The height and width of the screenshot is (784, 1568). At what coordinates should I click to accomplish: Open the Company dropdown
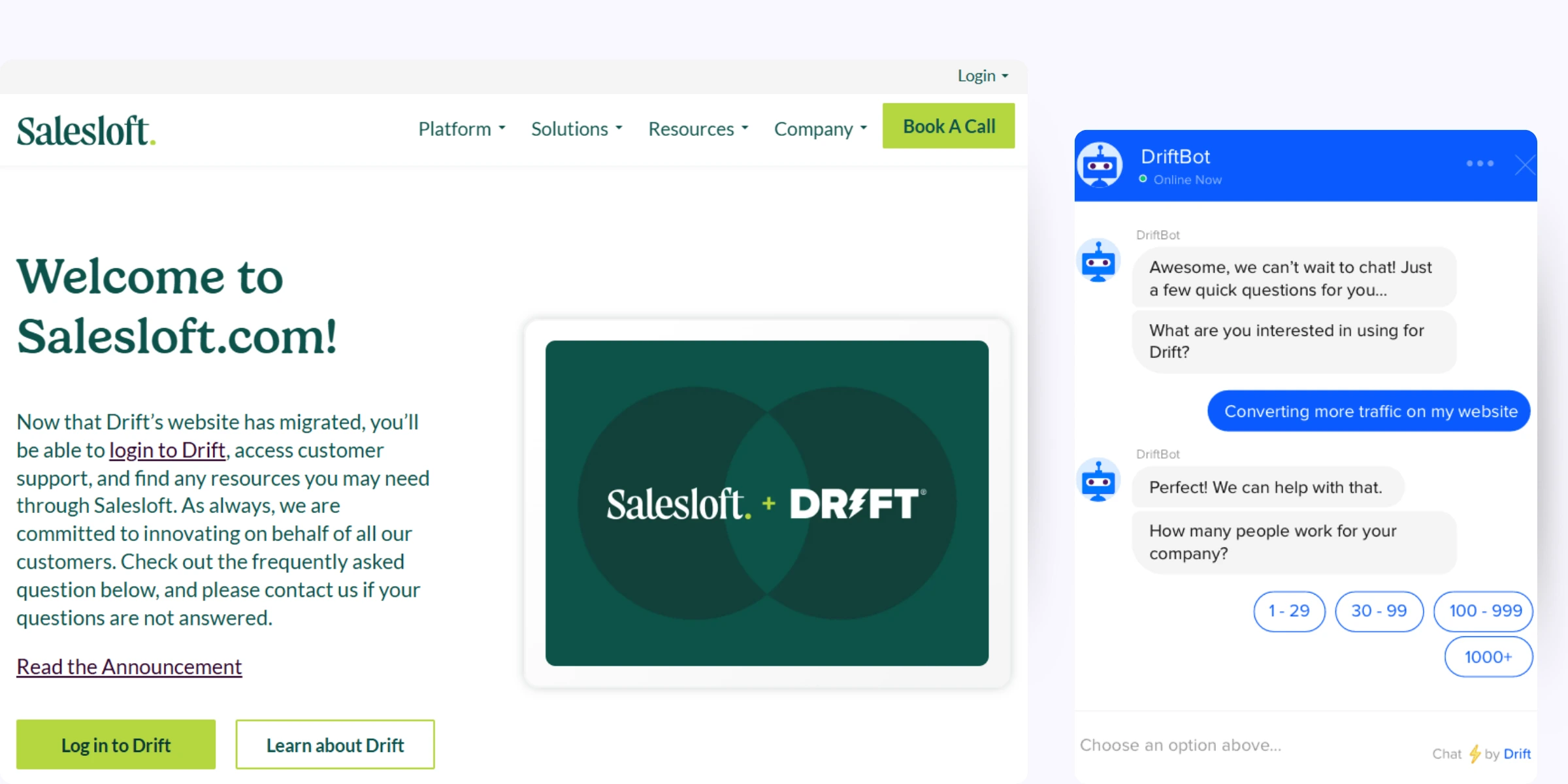(x=820, y=129)
